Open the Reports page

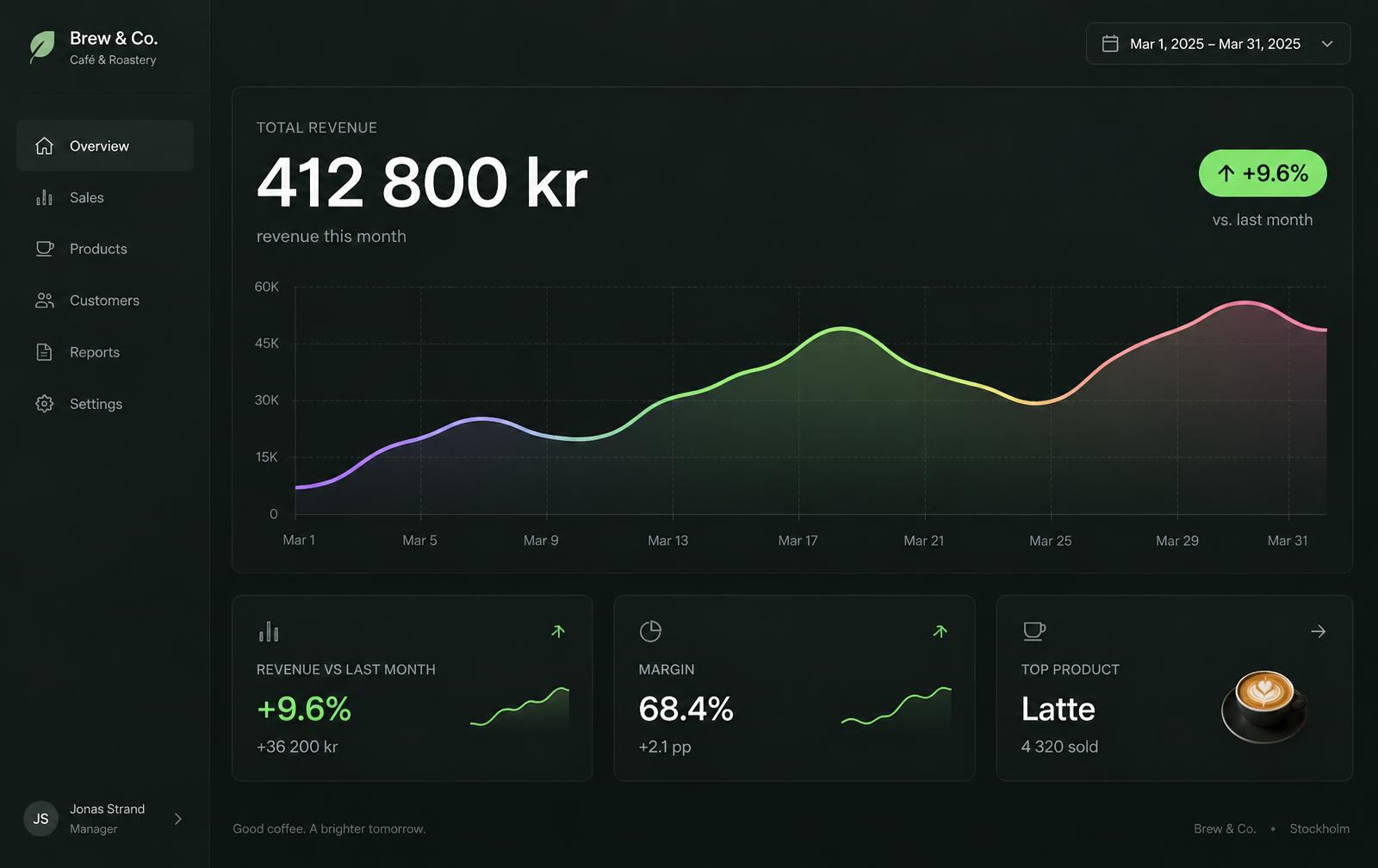point(105,352)
